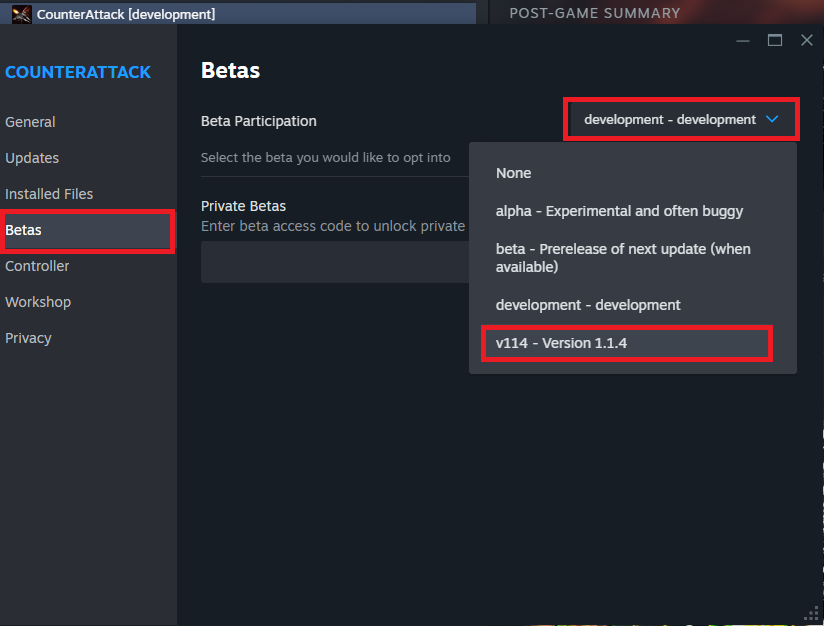Select the Betas sidebar tab
Screen dimensions: 824x626
(x=24, y=230)
